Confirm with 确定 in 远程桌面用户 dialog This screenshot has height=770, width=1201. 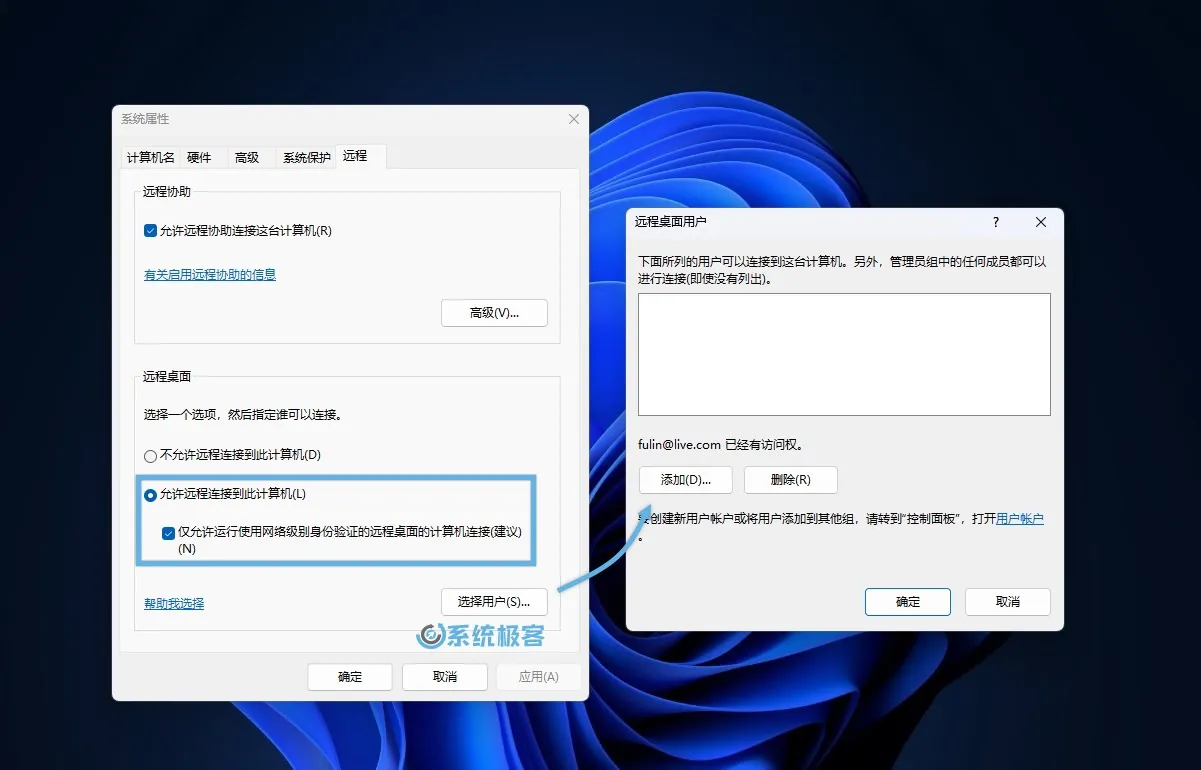(907, 601)
